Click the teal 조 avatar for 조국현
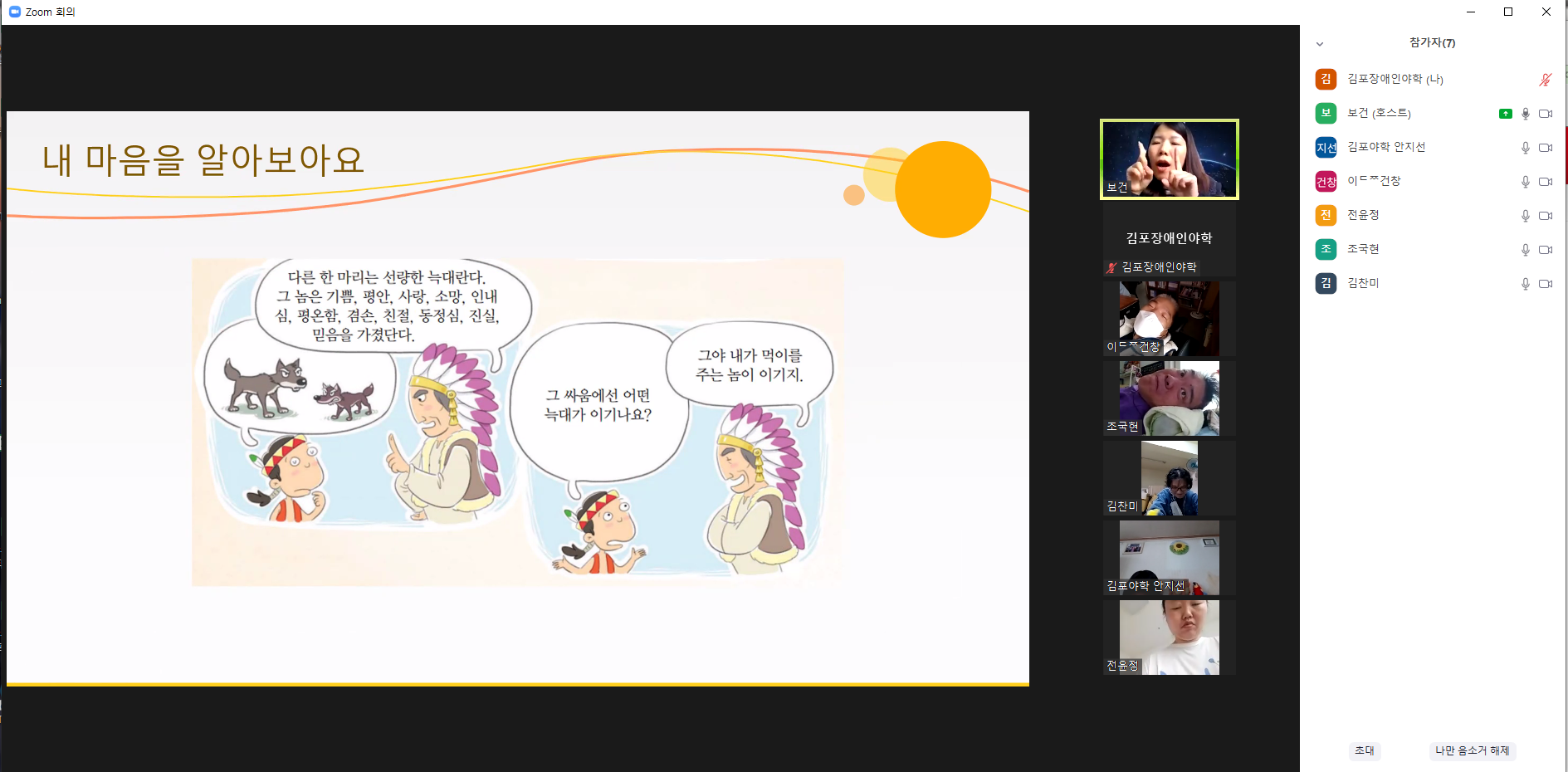 pos(1326,249)
